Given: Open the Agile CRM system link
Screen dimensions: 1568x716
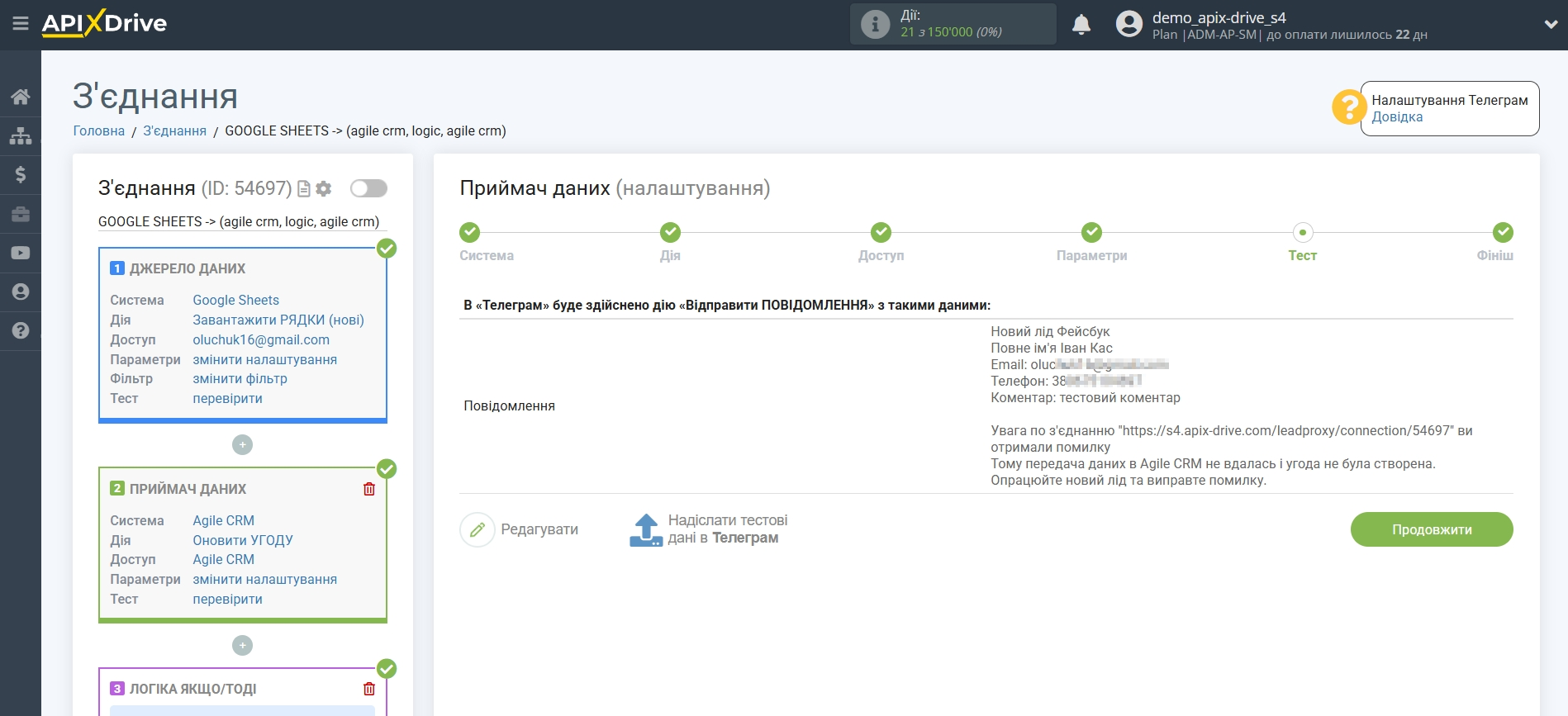Looking at the screenshot, I should (223, 520).
